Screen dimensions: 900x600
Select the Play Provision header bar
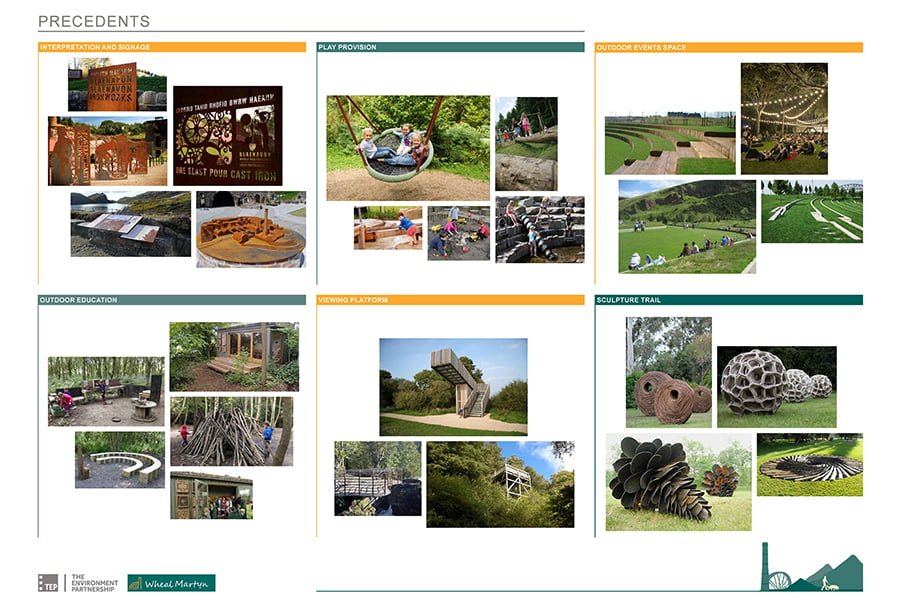point(450,47)
